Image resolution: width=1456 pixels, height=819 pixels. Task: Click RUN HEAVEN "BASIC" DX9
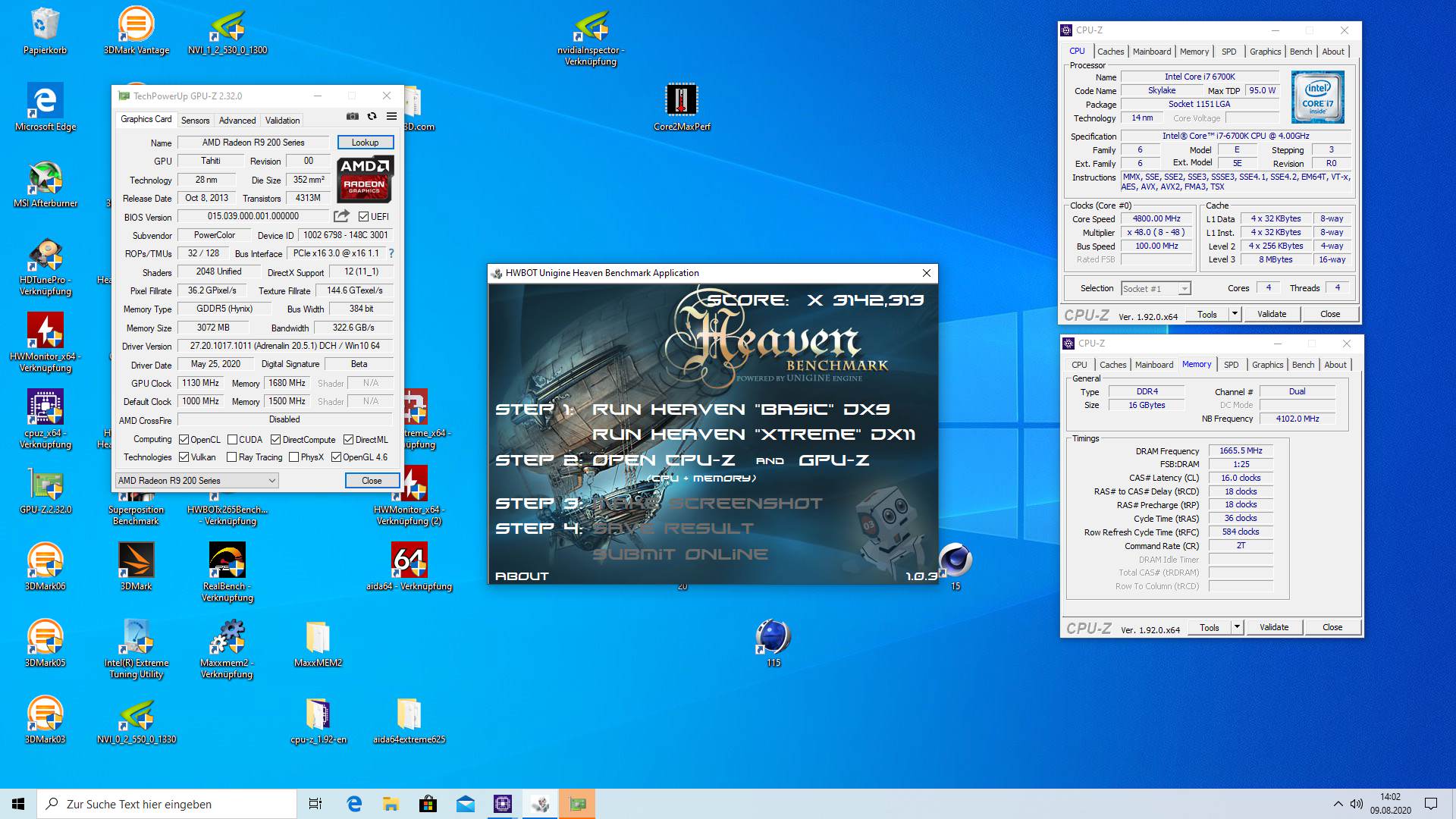click(x=741, y=409)
